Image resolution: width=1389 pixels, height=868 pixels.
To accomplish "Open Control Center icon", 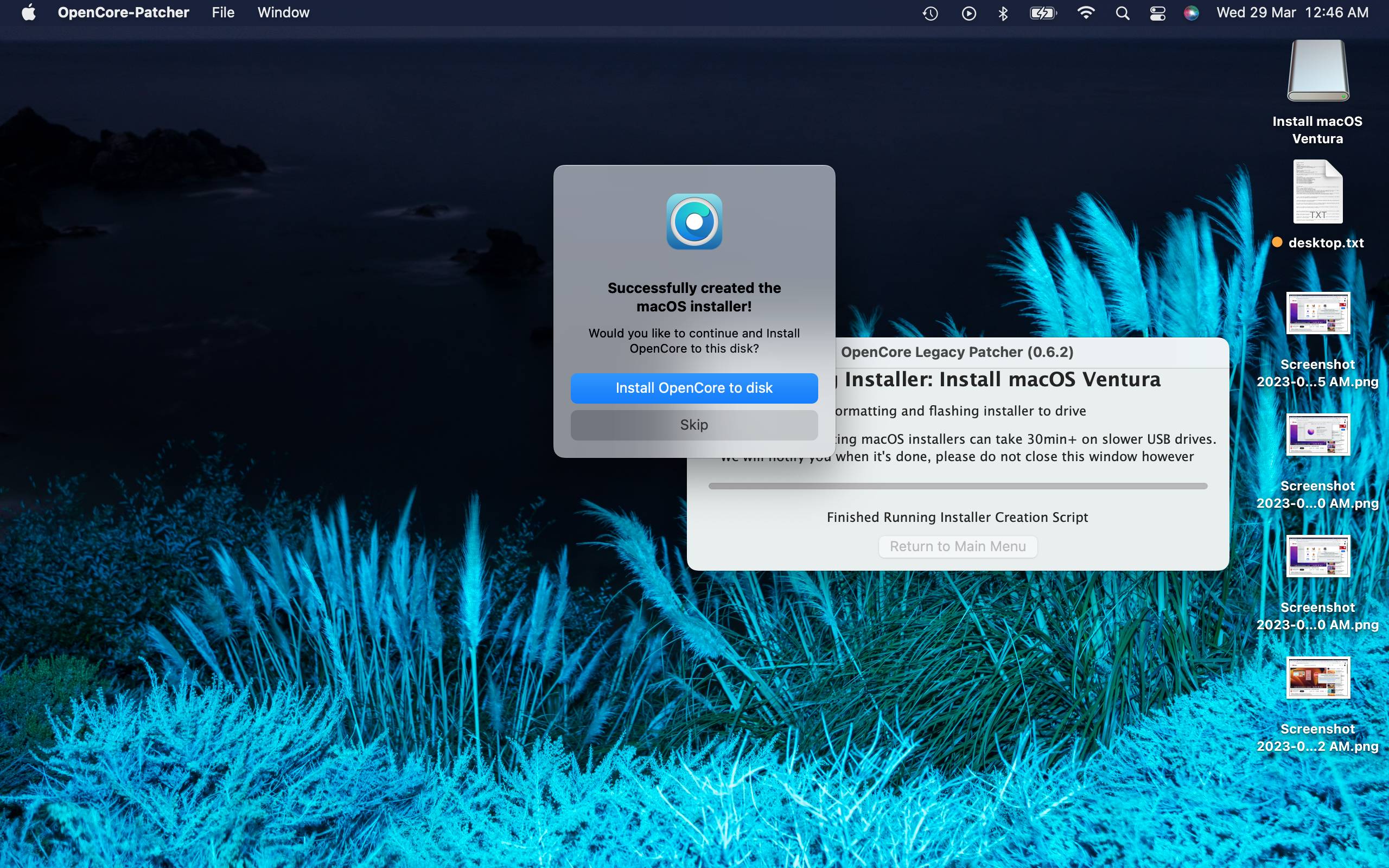I will click(1157, 13).
